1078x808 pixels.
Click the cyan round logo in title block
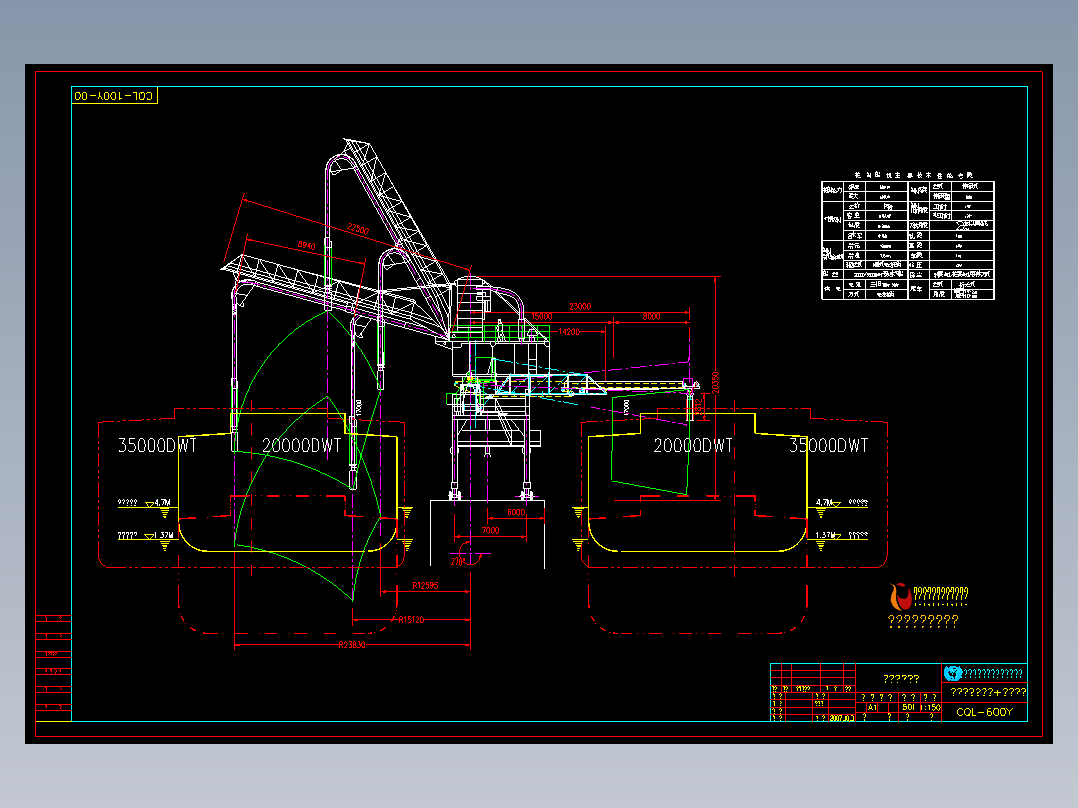tap(953, 673)
